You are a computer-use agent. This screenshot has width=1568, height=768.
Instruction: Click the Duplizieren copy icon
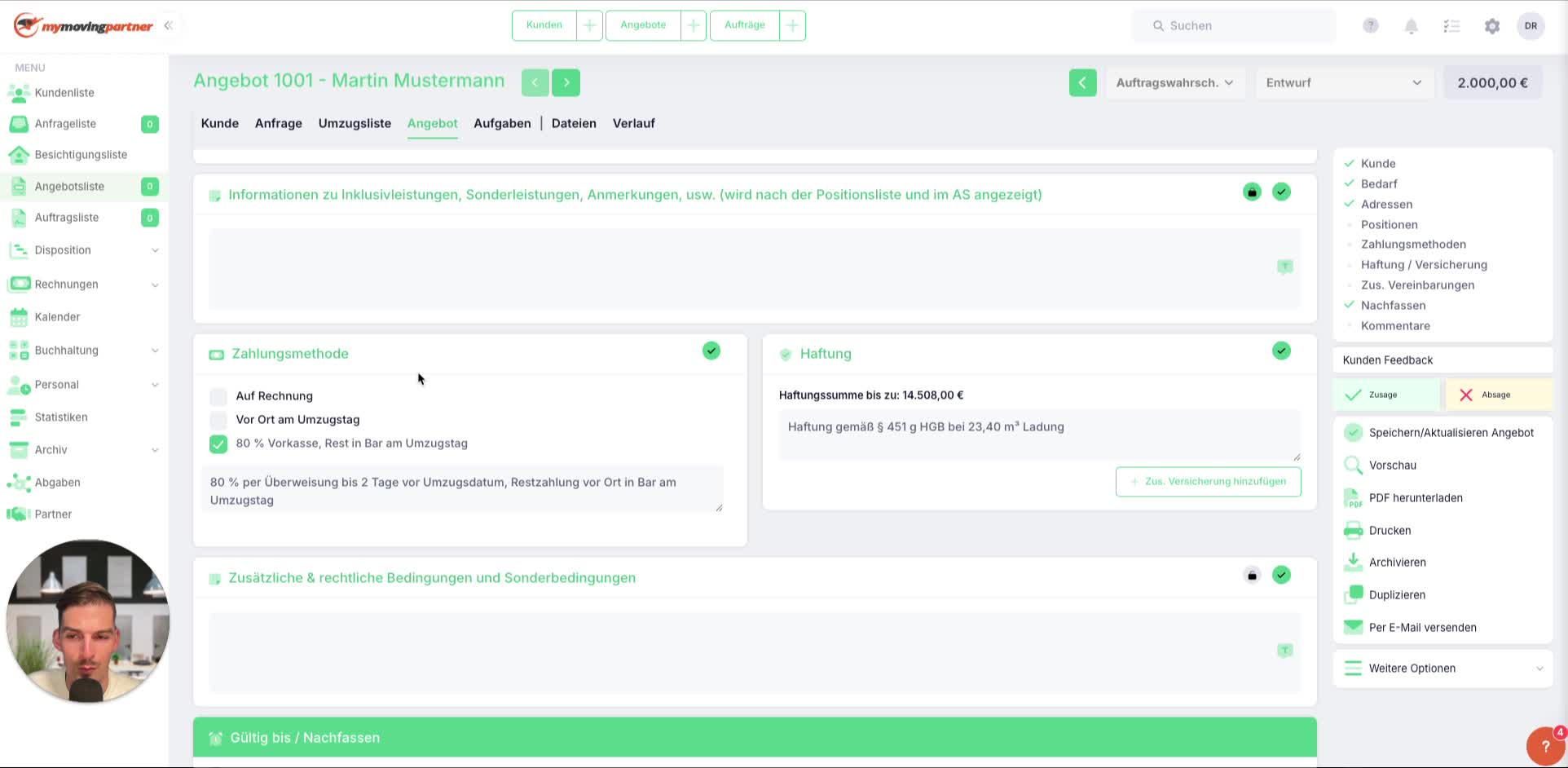1353,595
